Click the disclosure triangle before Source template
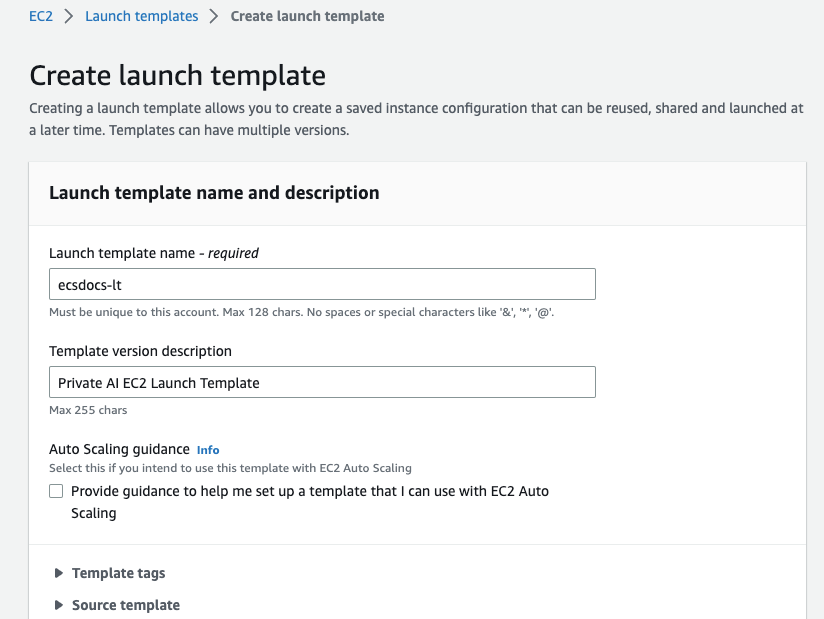 click(59, 605)
